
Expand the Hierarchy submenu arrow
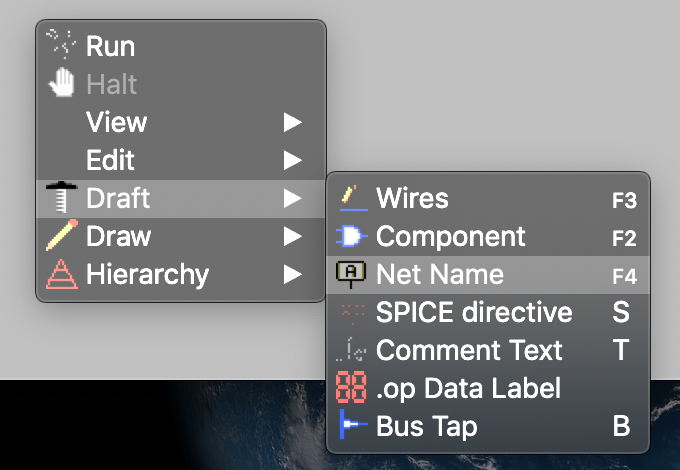tap(293, 275)
